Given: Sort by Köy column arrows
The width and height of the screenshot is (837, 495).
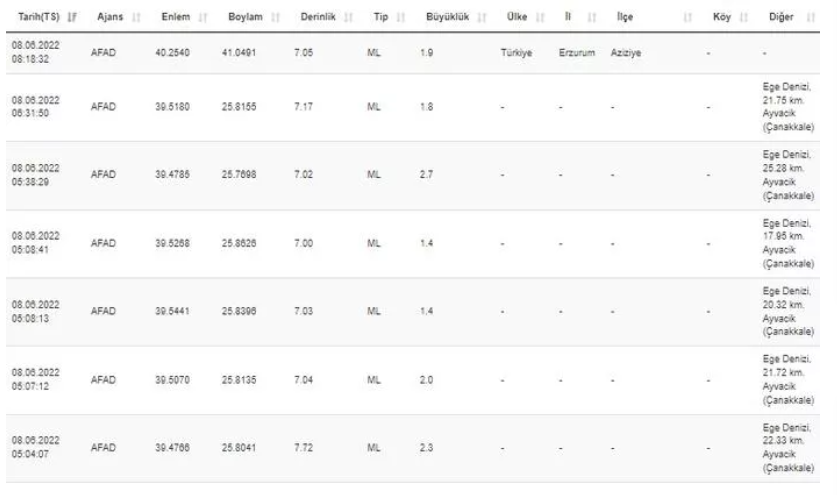Looking at the screenshot, I should [x=744, y=18].
